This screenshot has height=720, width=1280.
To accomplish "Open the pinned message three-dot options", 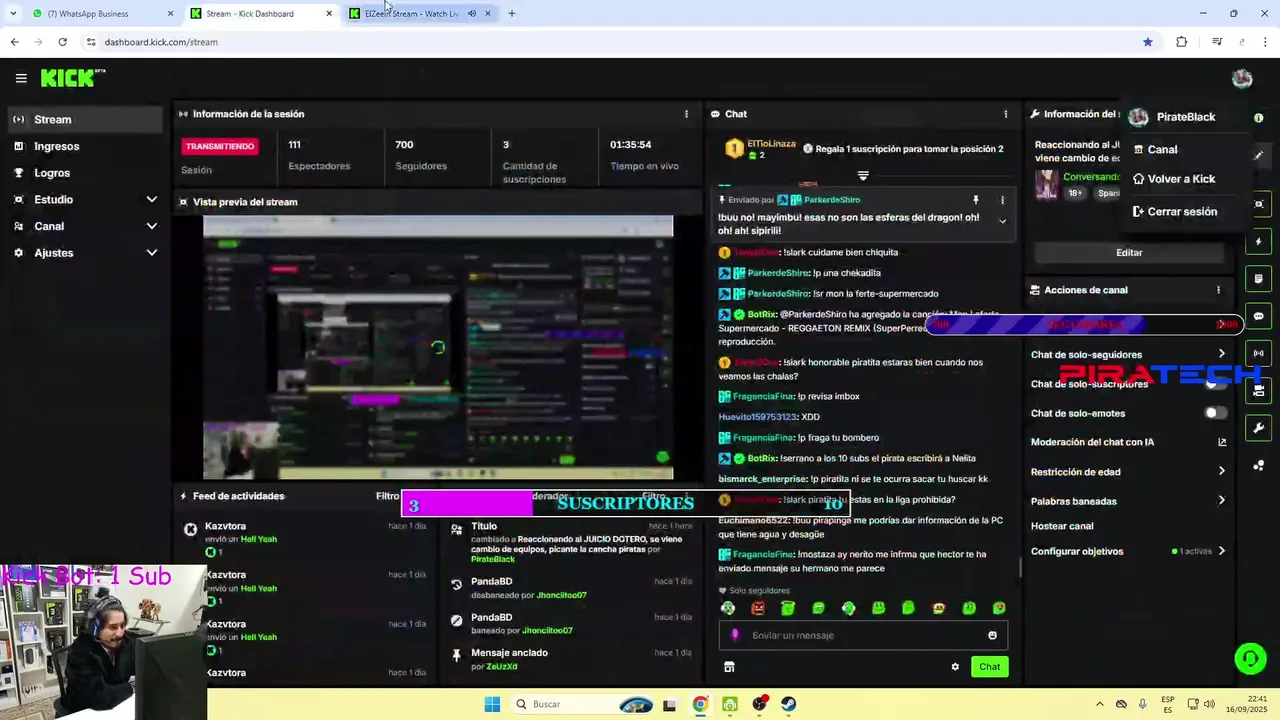I will click(x=1002, y=200).
